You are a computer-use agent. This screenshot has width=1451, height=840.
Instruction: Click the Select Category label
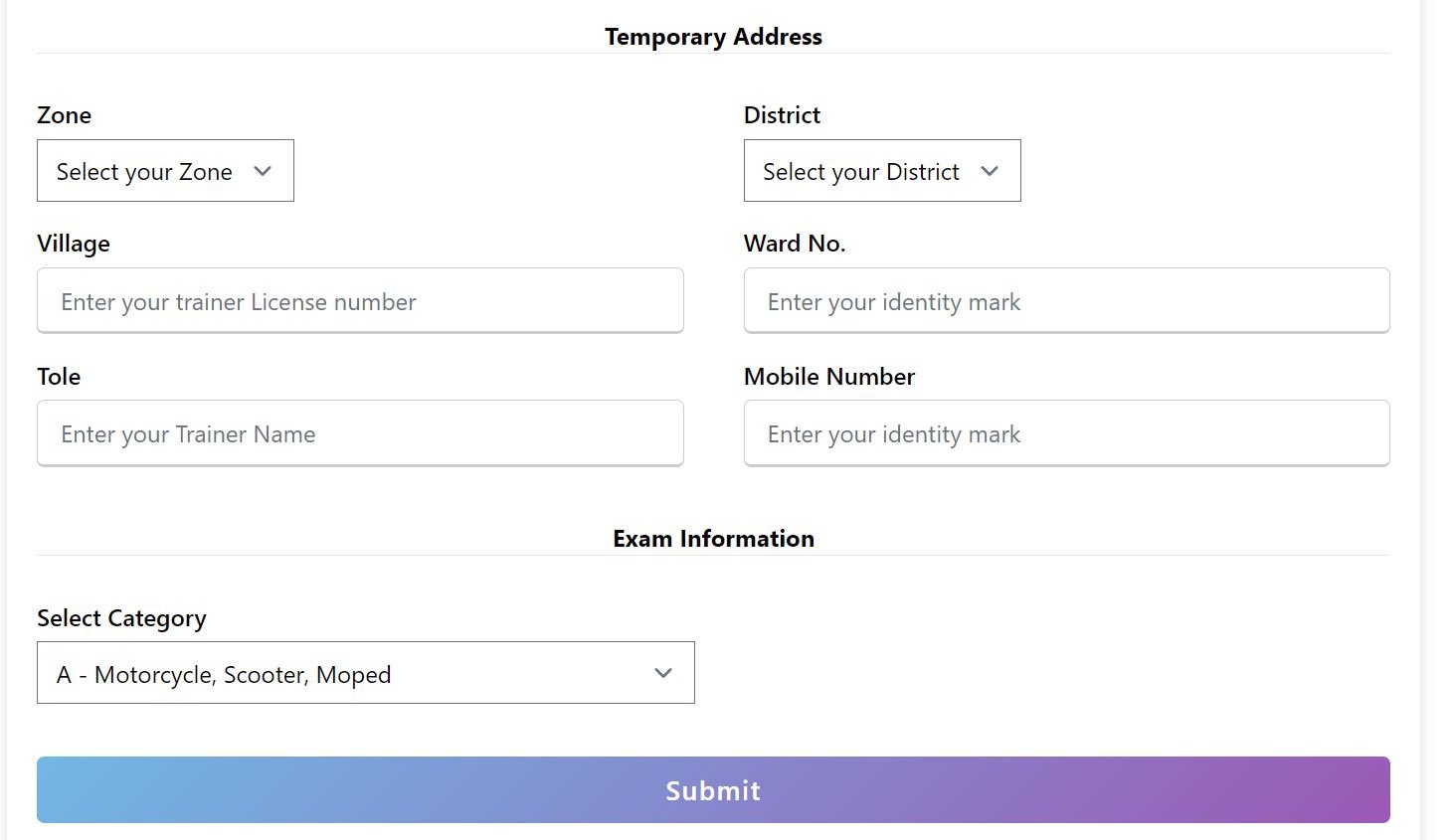pyautogui.click(x=121, y=618)
